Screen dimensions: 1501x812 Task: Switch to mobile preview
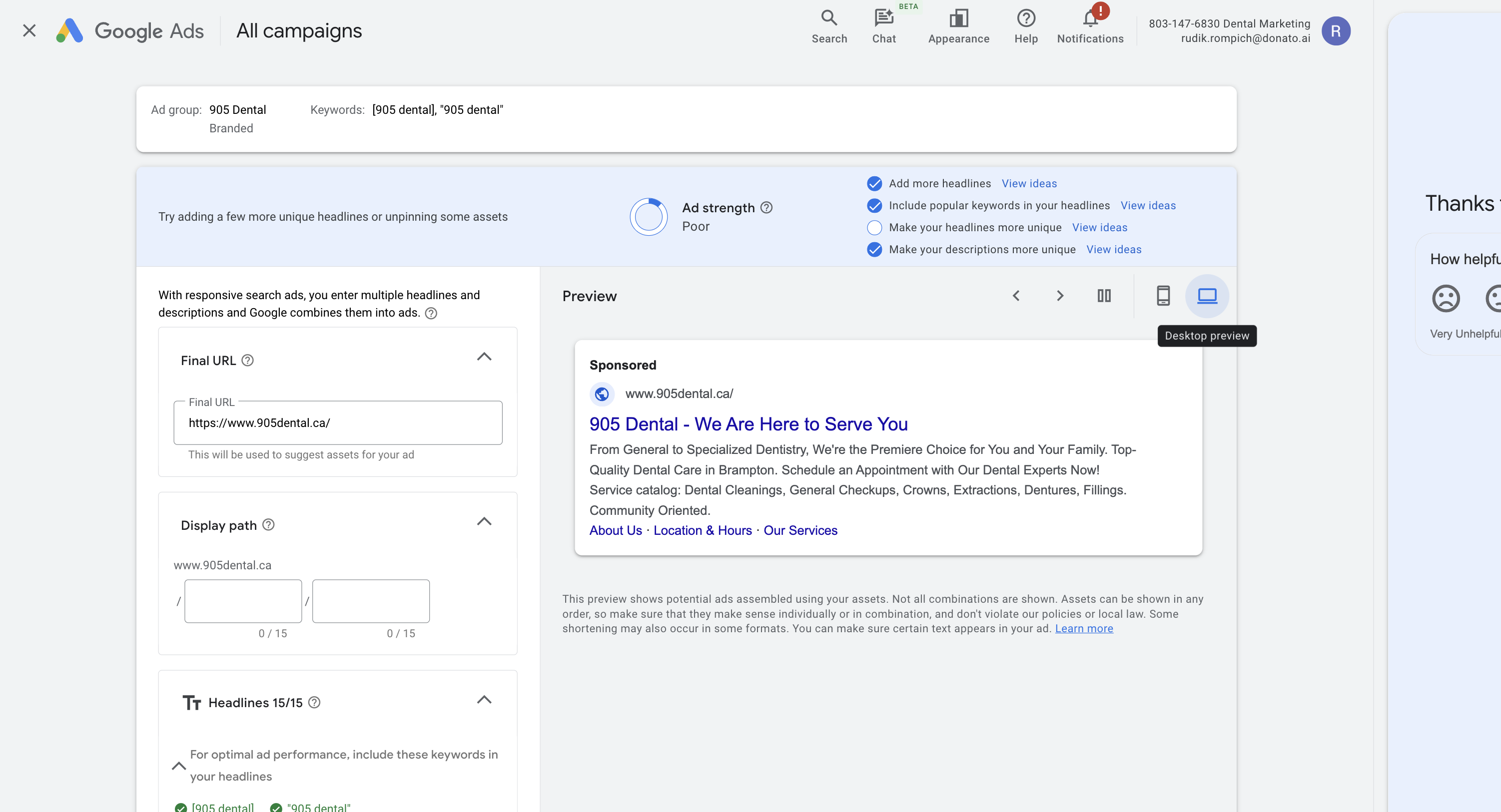(1162, 296)
